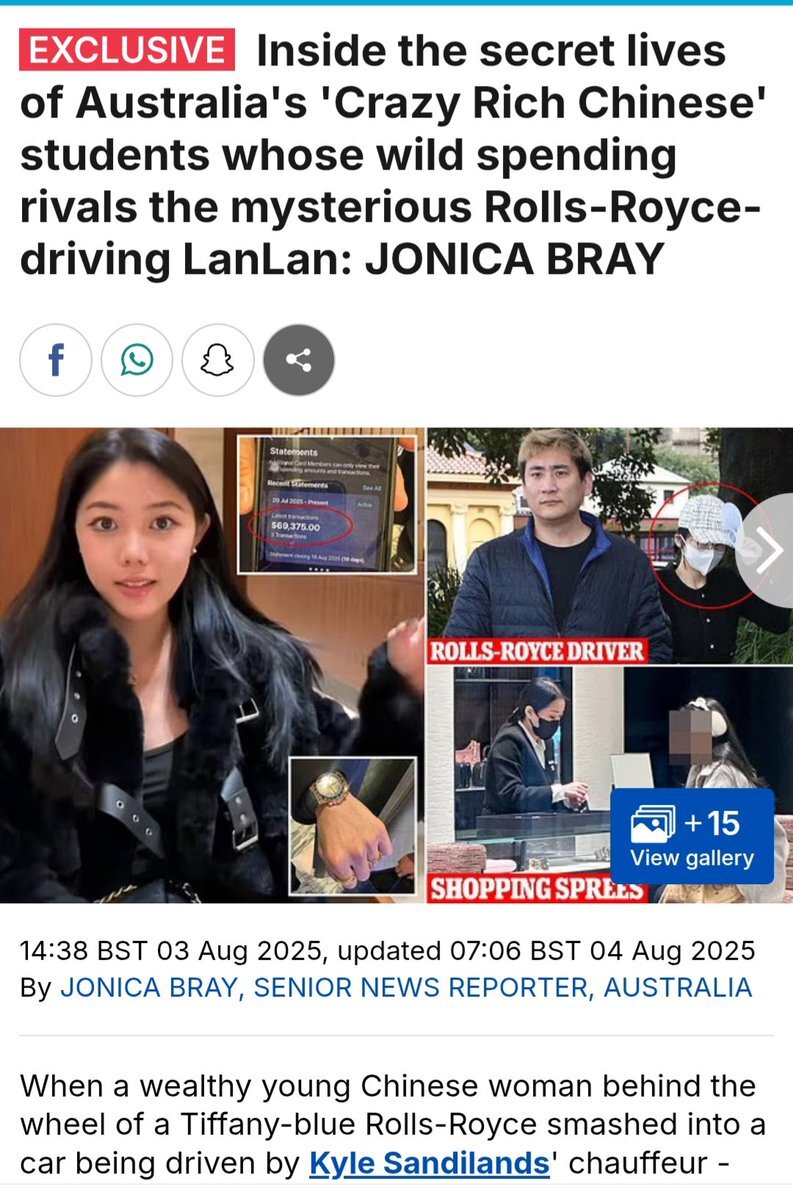Tap the ROLLS-ROYCE DRIVER caption label
This screenshot has height=1200, width=793.
(x=536, y=651)
